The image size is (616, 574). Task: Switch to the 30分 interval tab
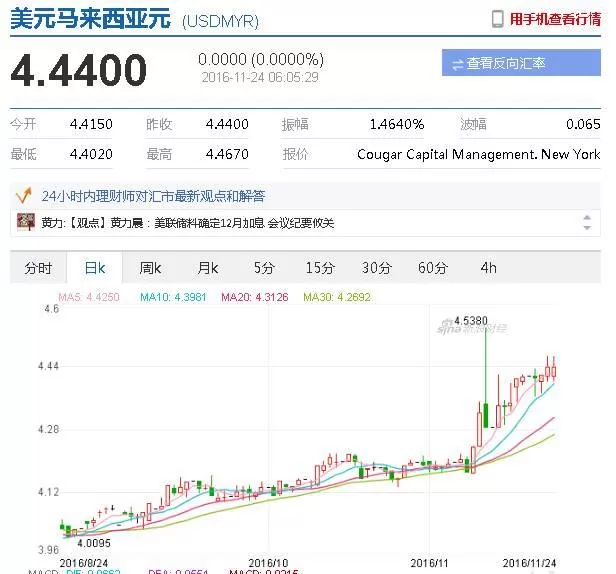click(376, 268)
